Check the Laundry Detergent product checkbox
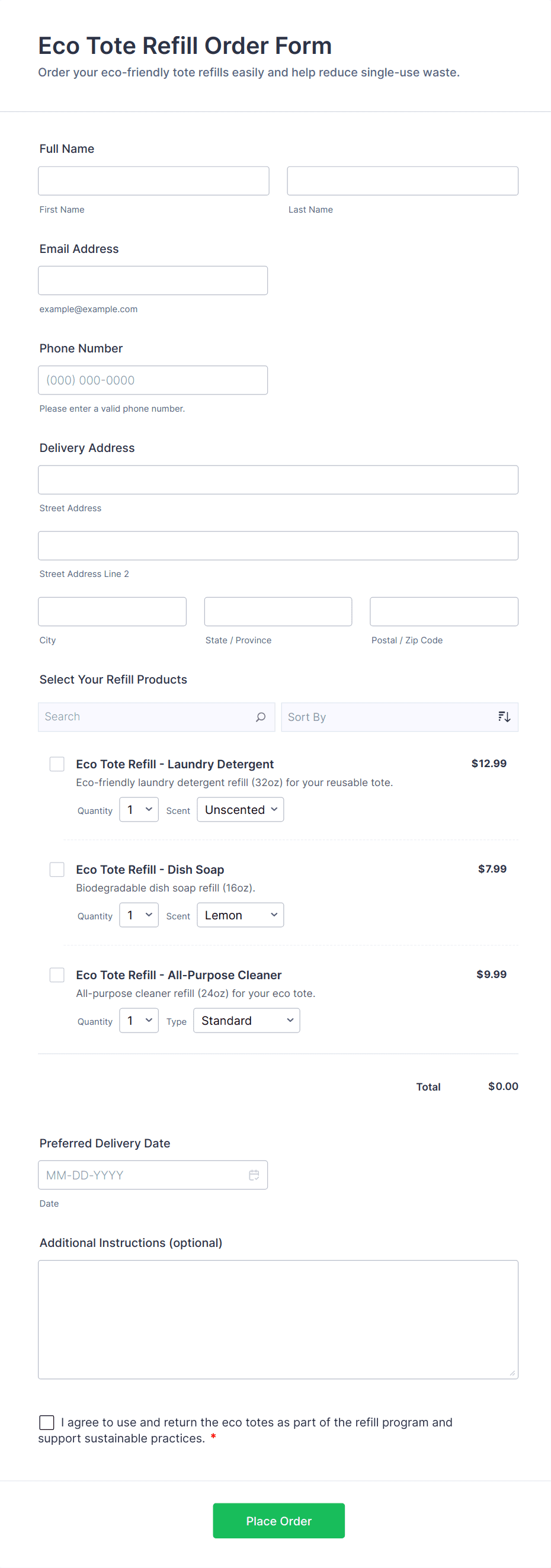Image resolution: width=551 pixels, height=1568 pixels. pos(57,764)
